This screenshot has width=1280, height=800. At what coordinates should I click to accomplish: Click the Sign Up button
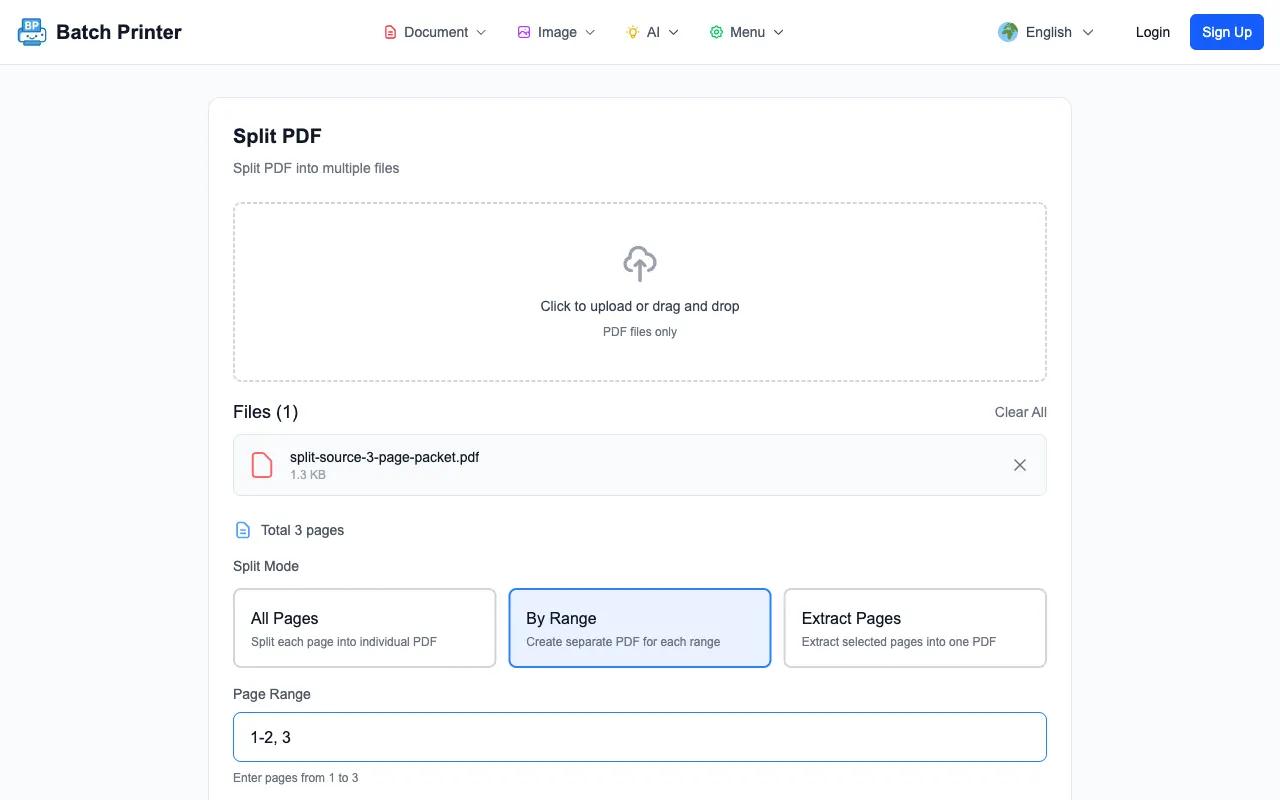point(1227,32)
